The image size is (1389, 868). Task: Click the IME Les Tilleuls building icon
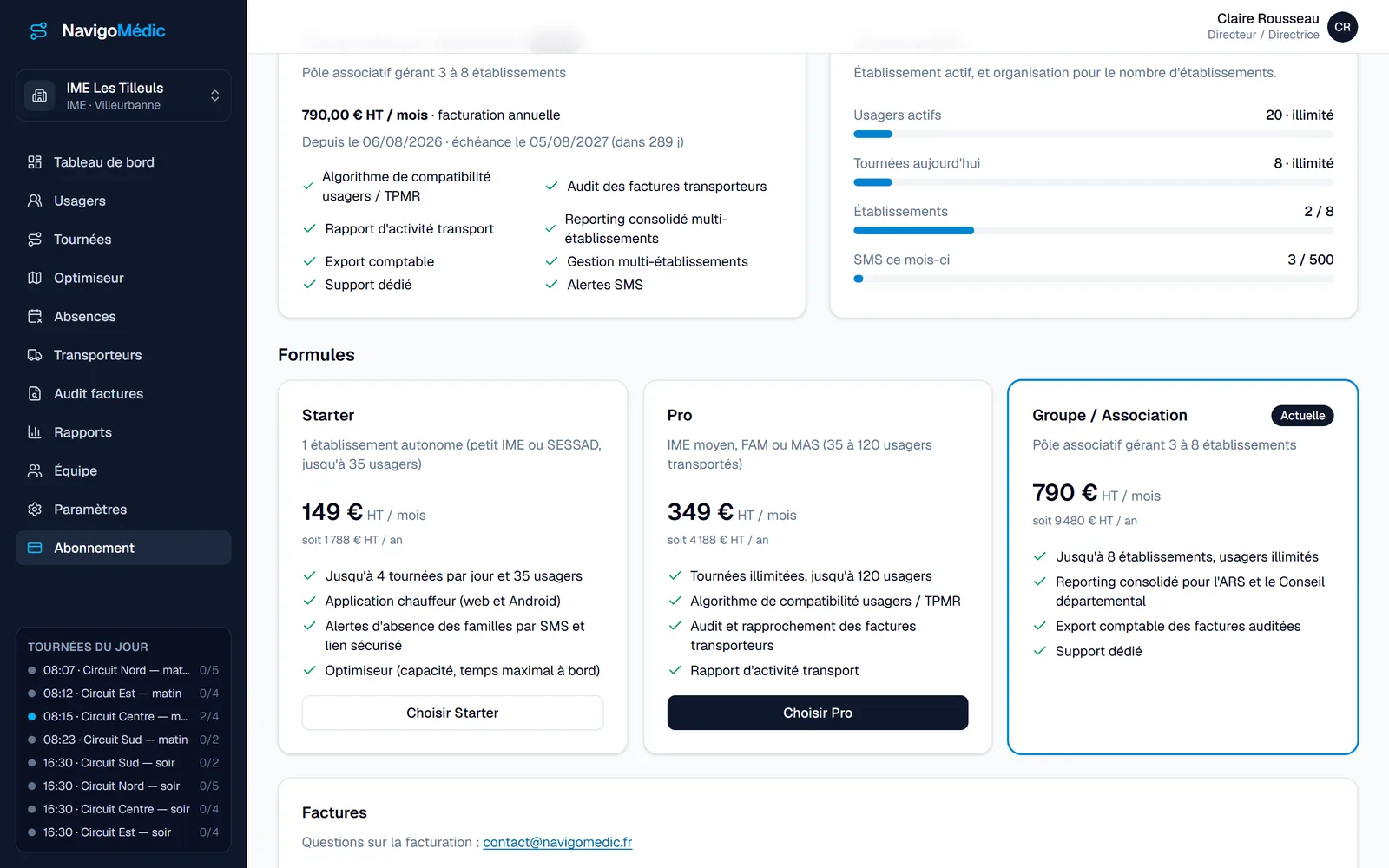tap(39, 95)
